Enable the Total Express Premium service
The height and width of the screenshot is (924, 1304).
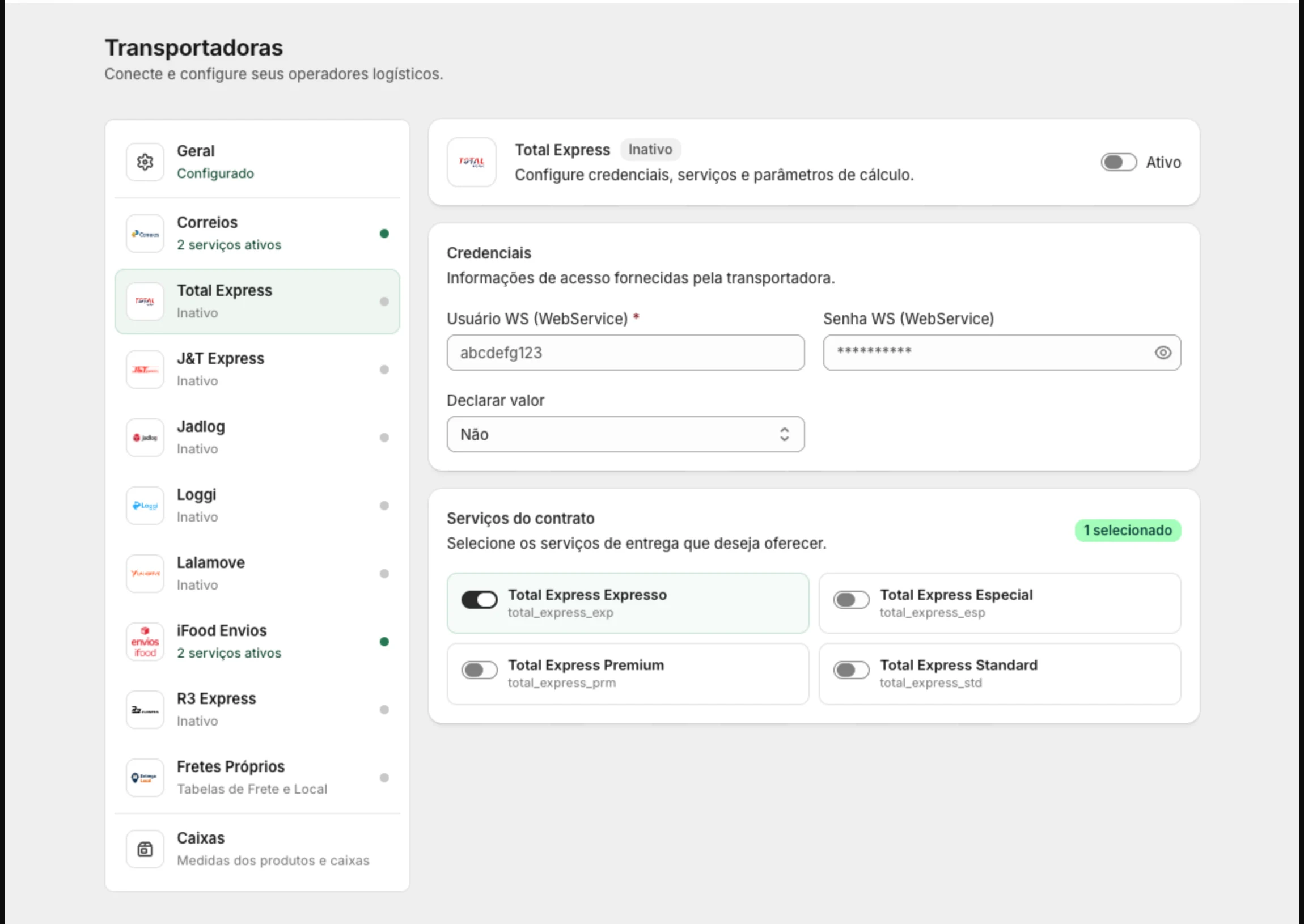click(x=479, y=670)
